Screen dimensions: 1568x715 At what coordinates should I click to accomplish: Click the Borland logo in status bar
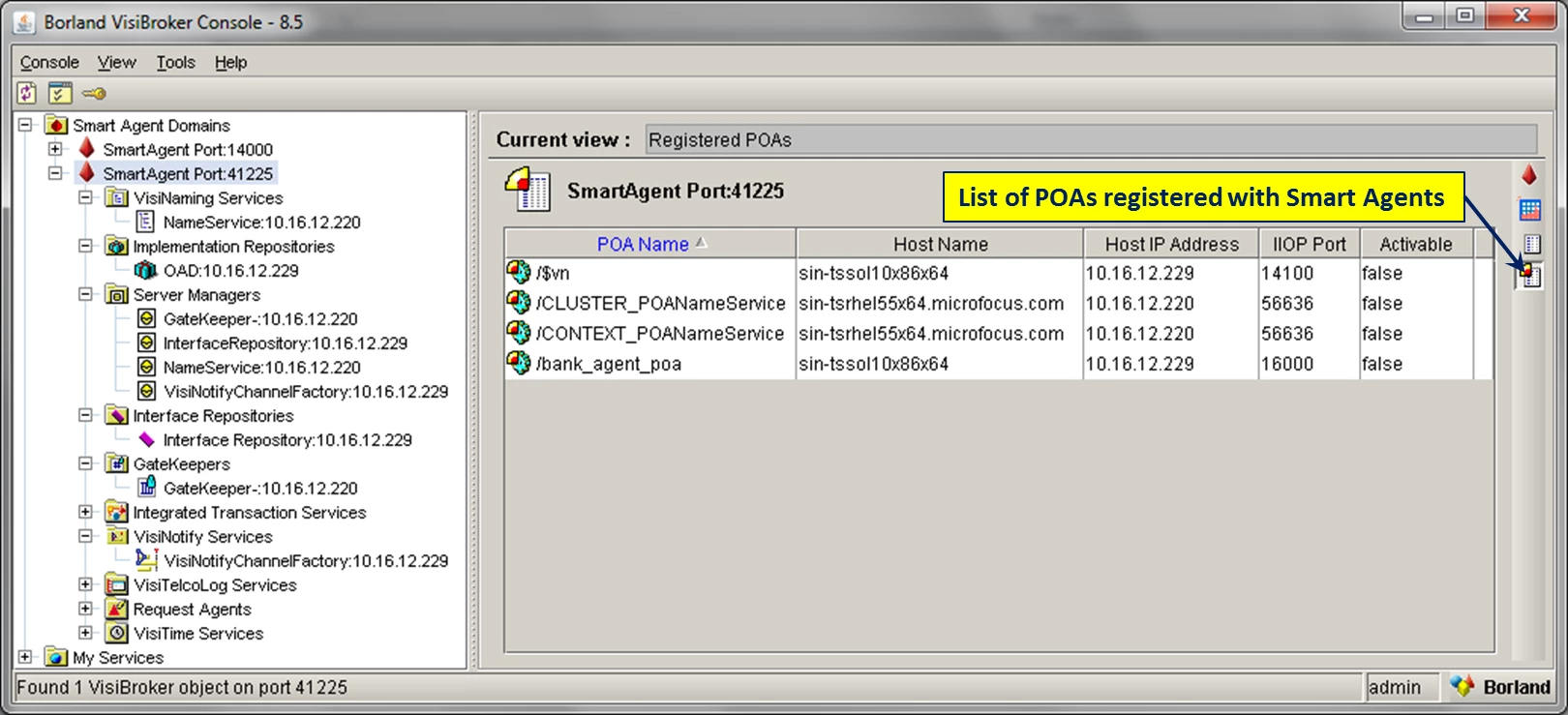(x=1500, y=687)
